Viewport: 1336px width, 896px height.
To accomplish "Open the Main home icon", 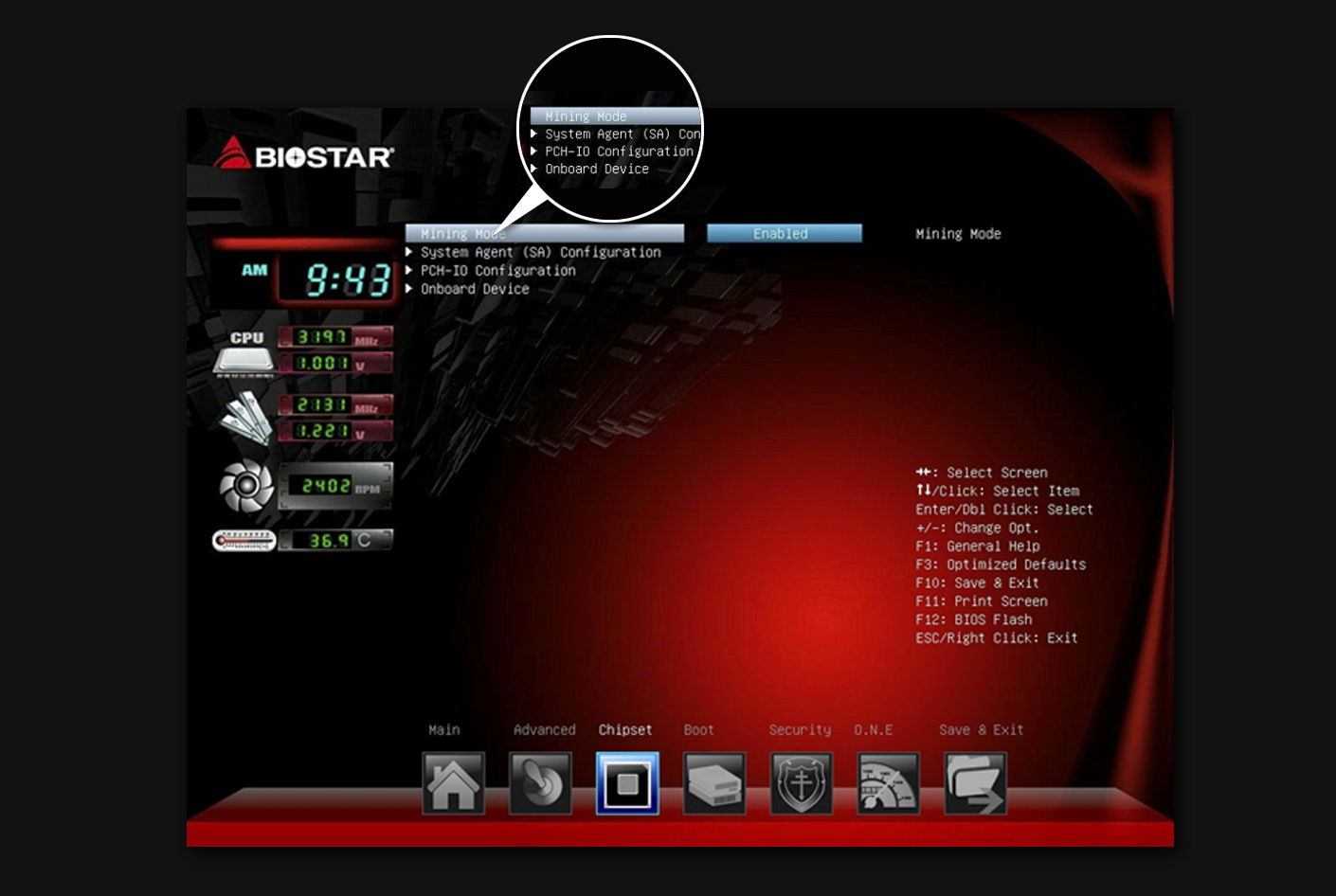I will click(453, 783).
